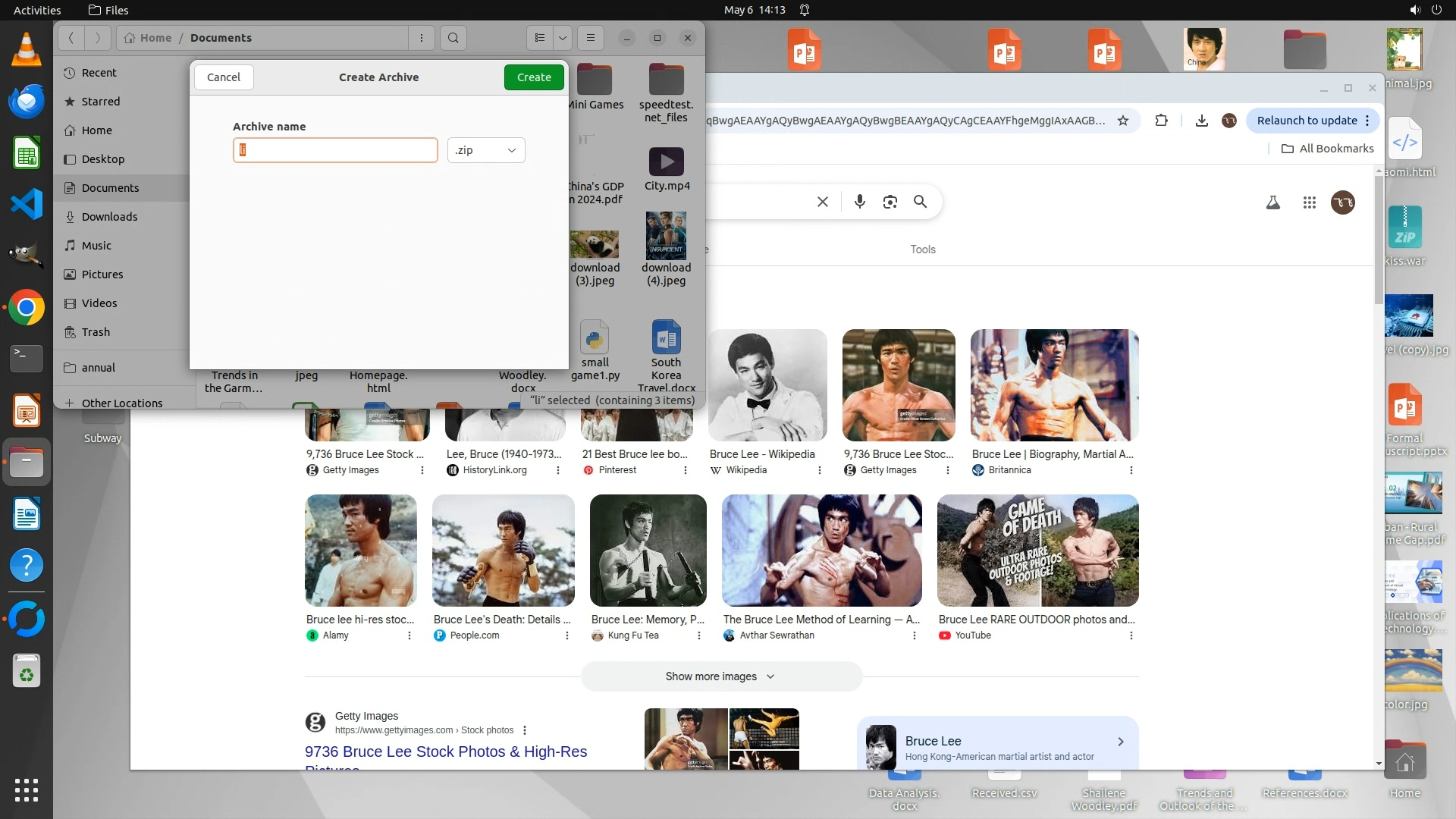This screenshot has width=1456, height=819.
Task: Open the Google apps grid icon
Action: tap(1309, 202)
